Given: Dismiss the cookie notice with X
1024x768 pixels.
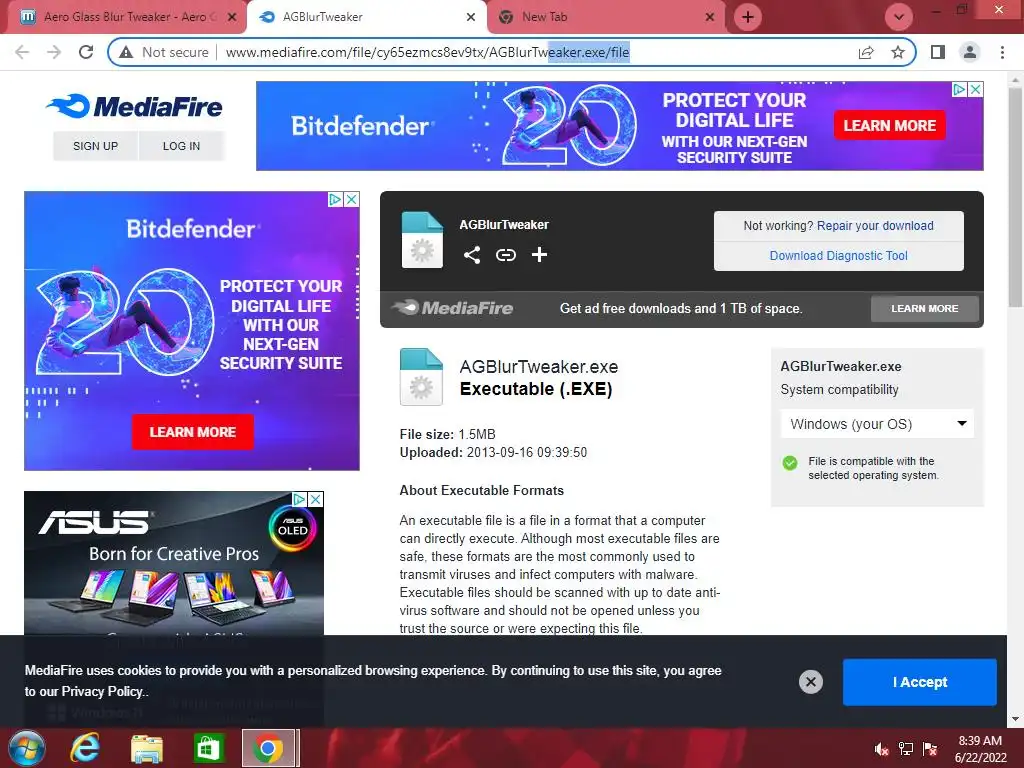Looking at the screenshot, I should [810, 682].
